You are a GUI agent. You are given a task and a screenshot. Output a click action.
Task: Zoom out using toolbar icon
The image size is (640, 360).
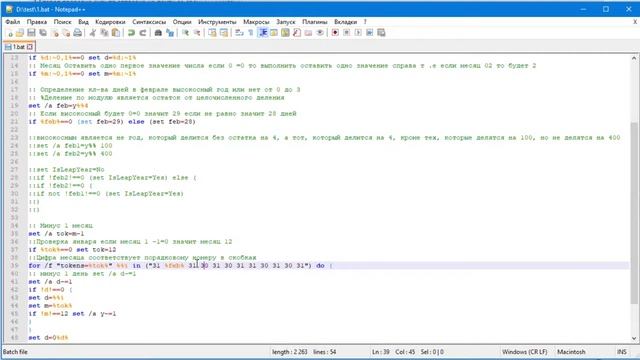[x=197, y=33]
